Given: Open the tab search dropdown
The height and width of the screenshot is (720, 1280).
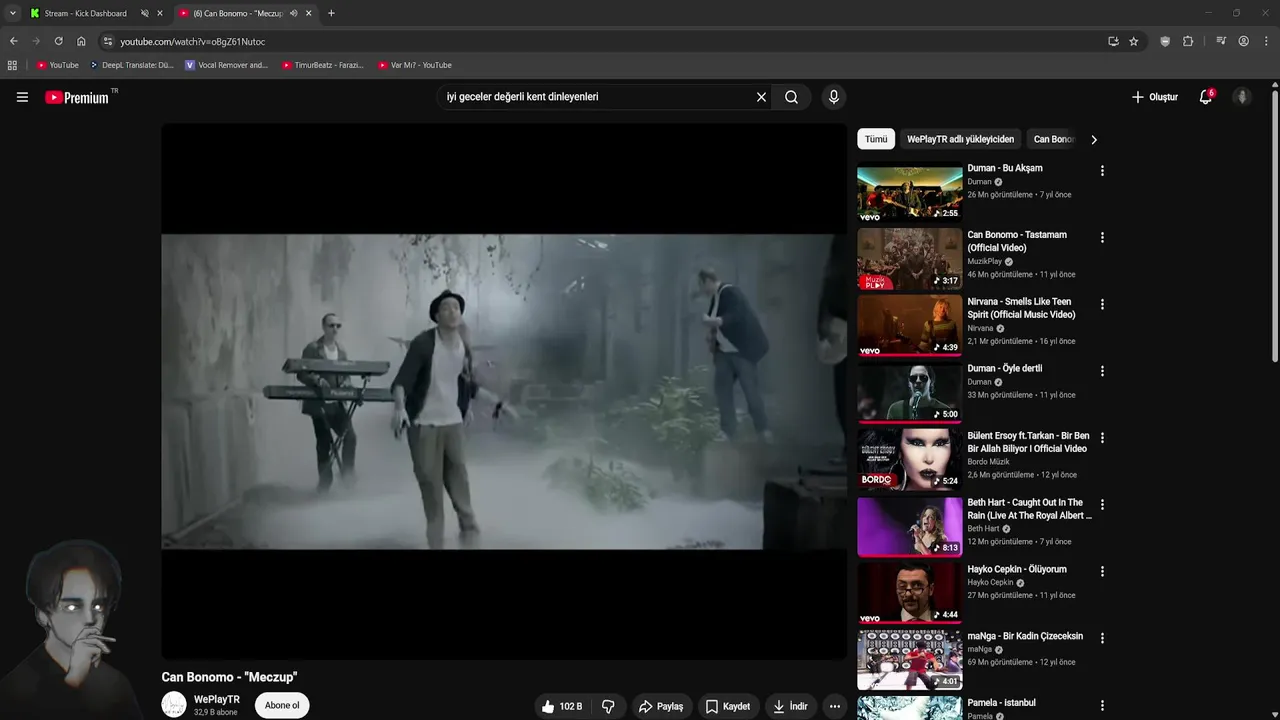Looking at the screenshot, I should pos(12,13).
